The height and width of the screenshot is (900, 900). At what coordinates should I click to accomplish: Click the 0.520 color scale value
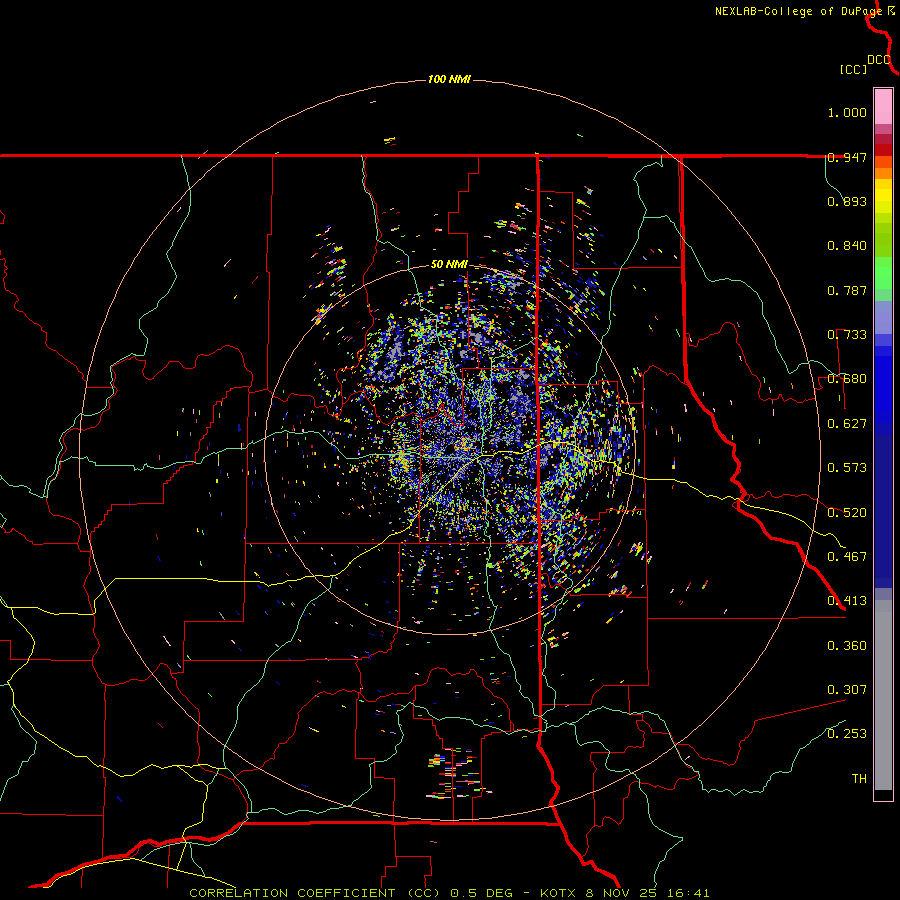847,513
